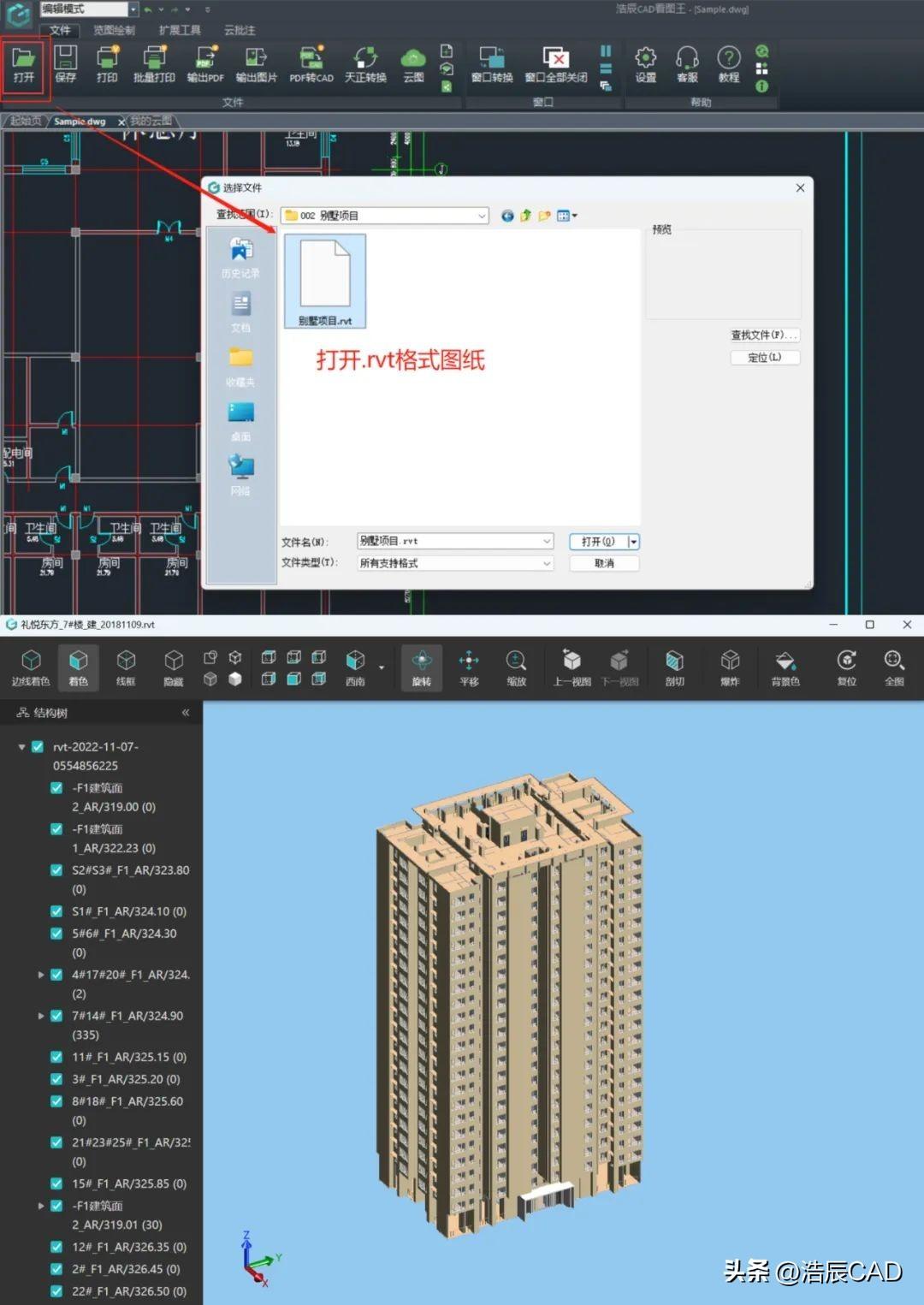924x1305 pixels.
Task: Activate the 平移 pan tool
Action: [469, 667]
